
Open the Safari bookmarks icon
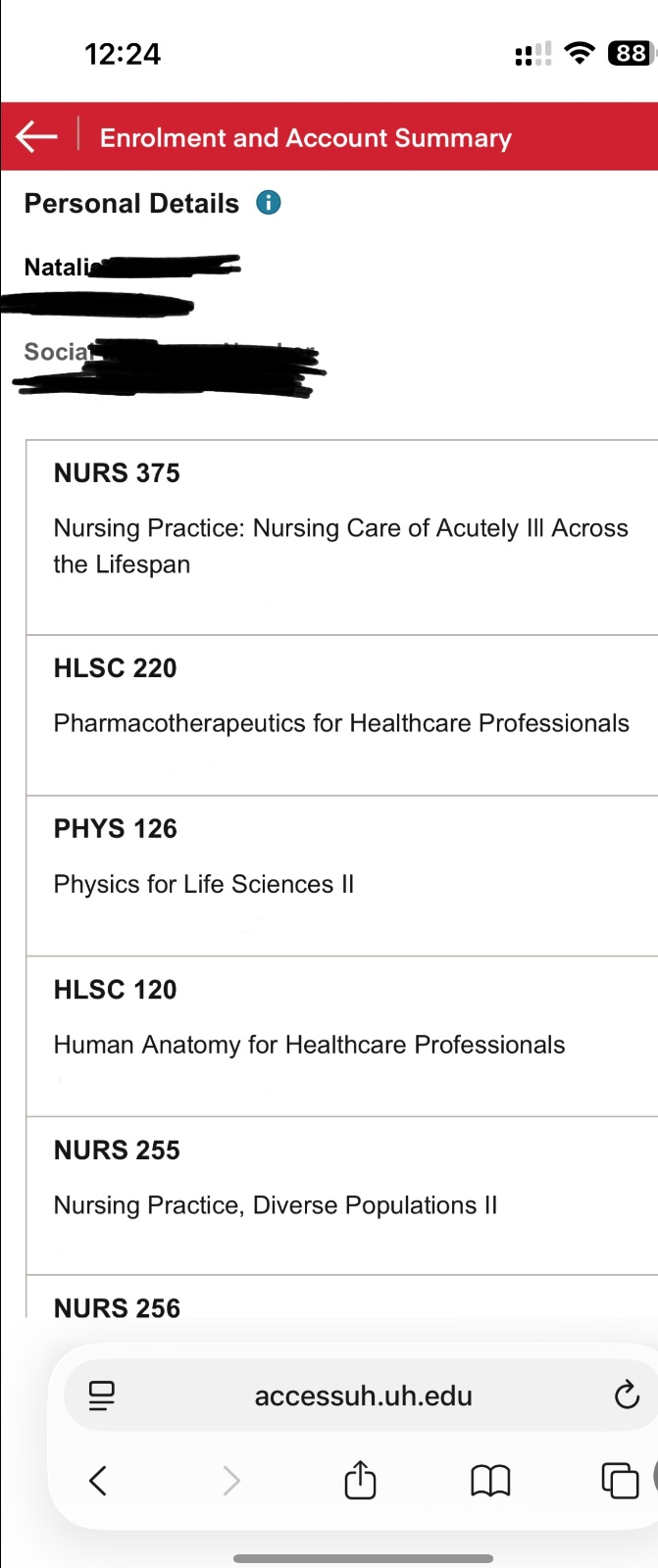(x=490, y=1480)
